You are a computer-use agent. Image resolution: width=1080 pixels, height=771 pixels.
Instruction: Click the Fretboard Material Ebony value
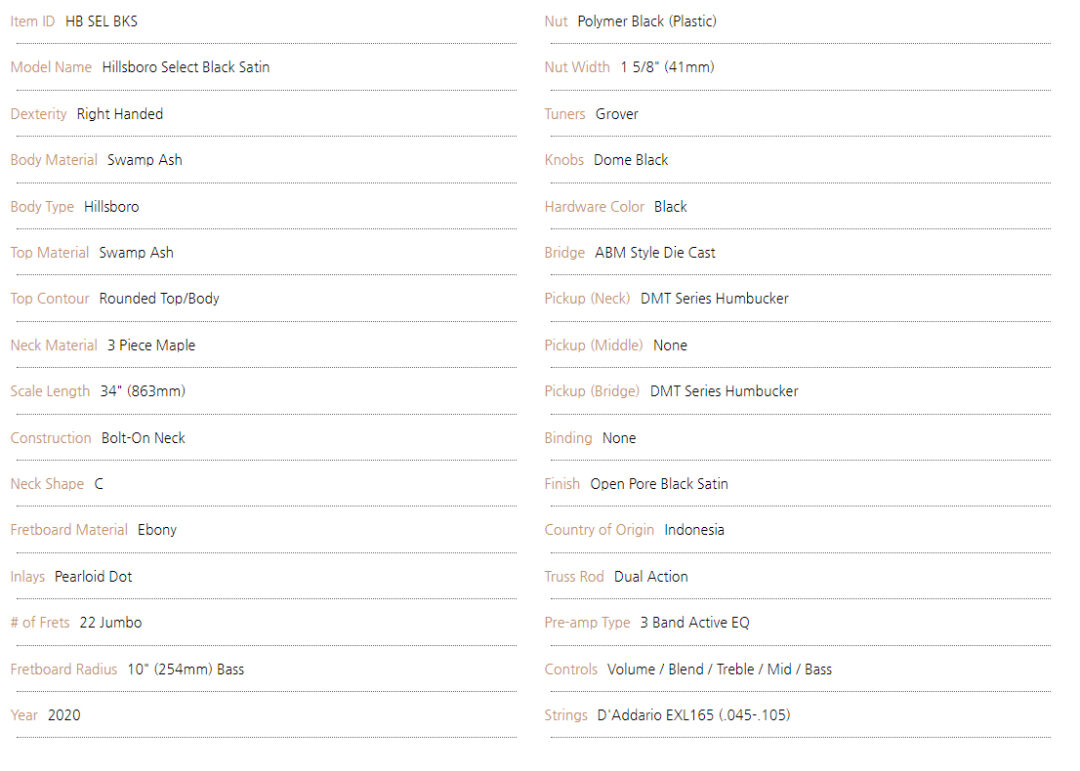pyautogui.click(x=157, y=530)
